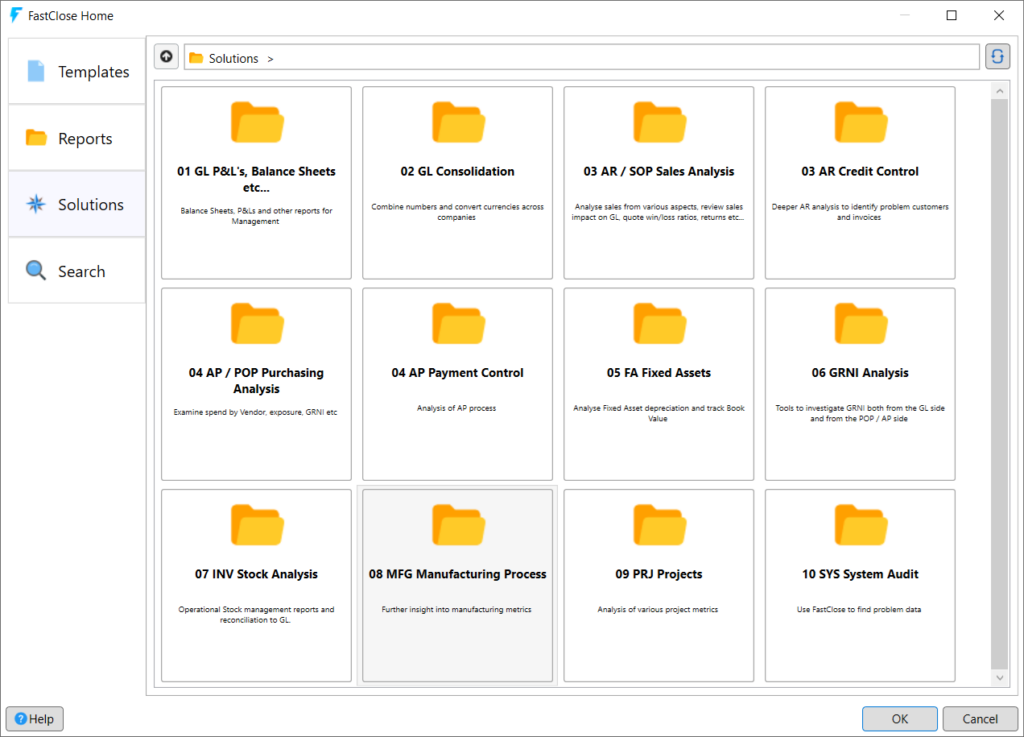The height and width of the screenshot is (737, 1024).
Task: Open the 05 FA Fixed Assets folder icon
Action: pyautogui.click(x=659, y=324)
